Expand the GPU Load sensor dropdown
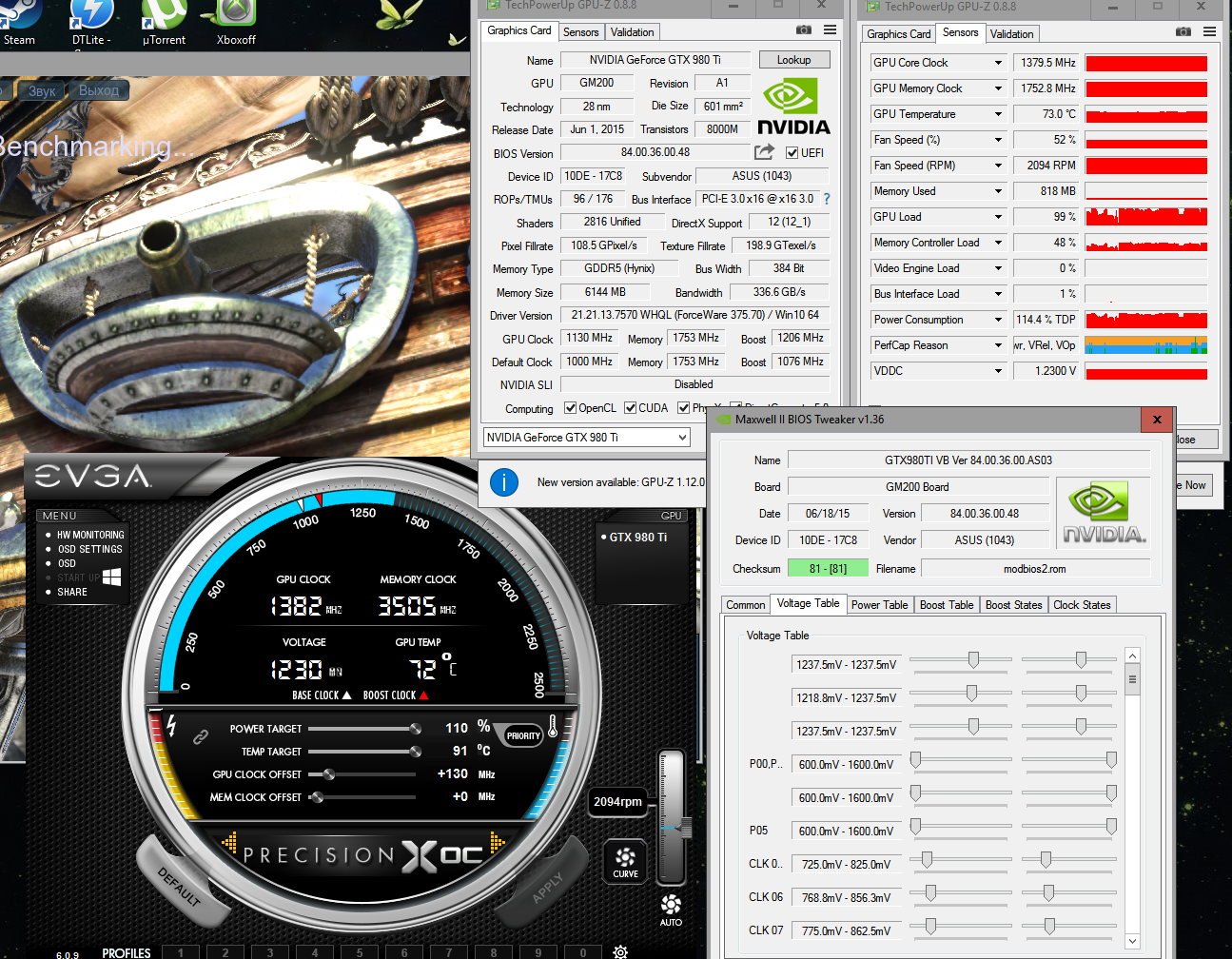 999,217
